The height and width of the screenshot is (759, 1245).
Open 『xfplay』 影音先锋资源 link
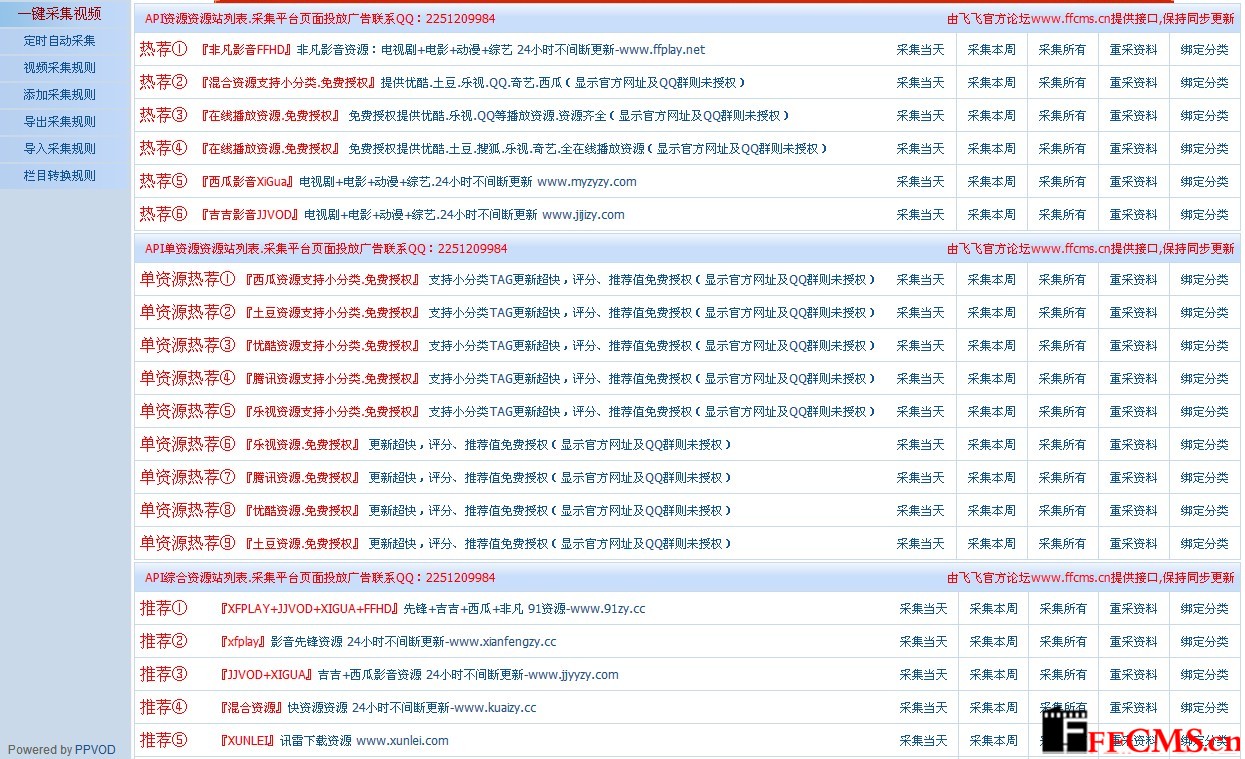pyautogui.click(x=243, y=642)
